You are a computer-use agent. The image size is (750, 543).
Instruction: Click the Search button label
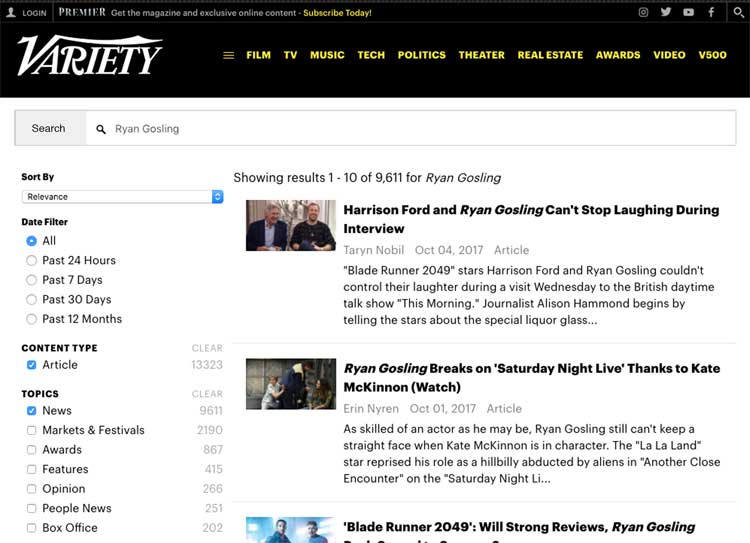[x=48, y=128]
